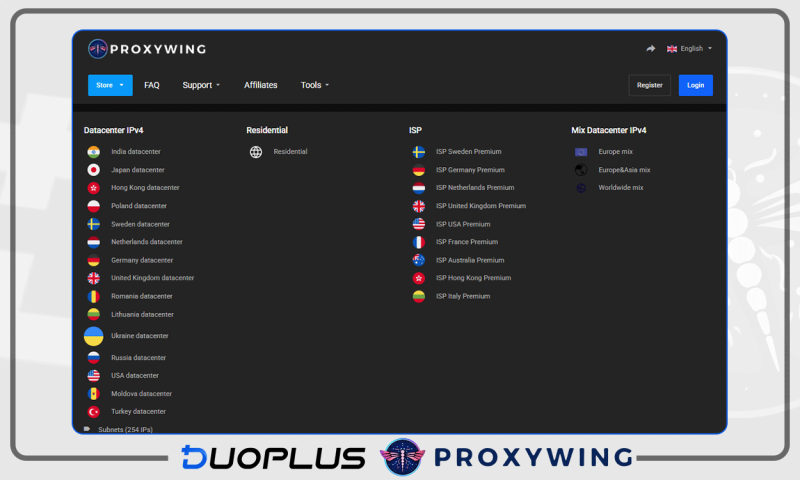
Task: Click the Proxywing logo in header
Action: pos(147,48)
